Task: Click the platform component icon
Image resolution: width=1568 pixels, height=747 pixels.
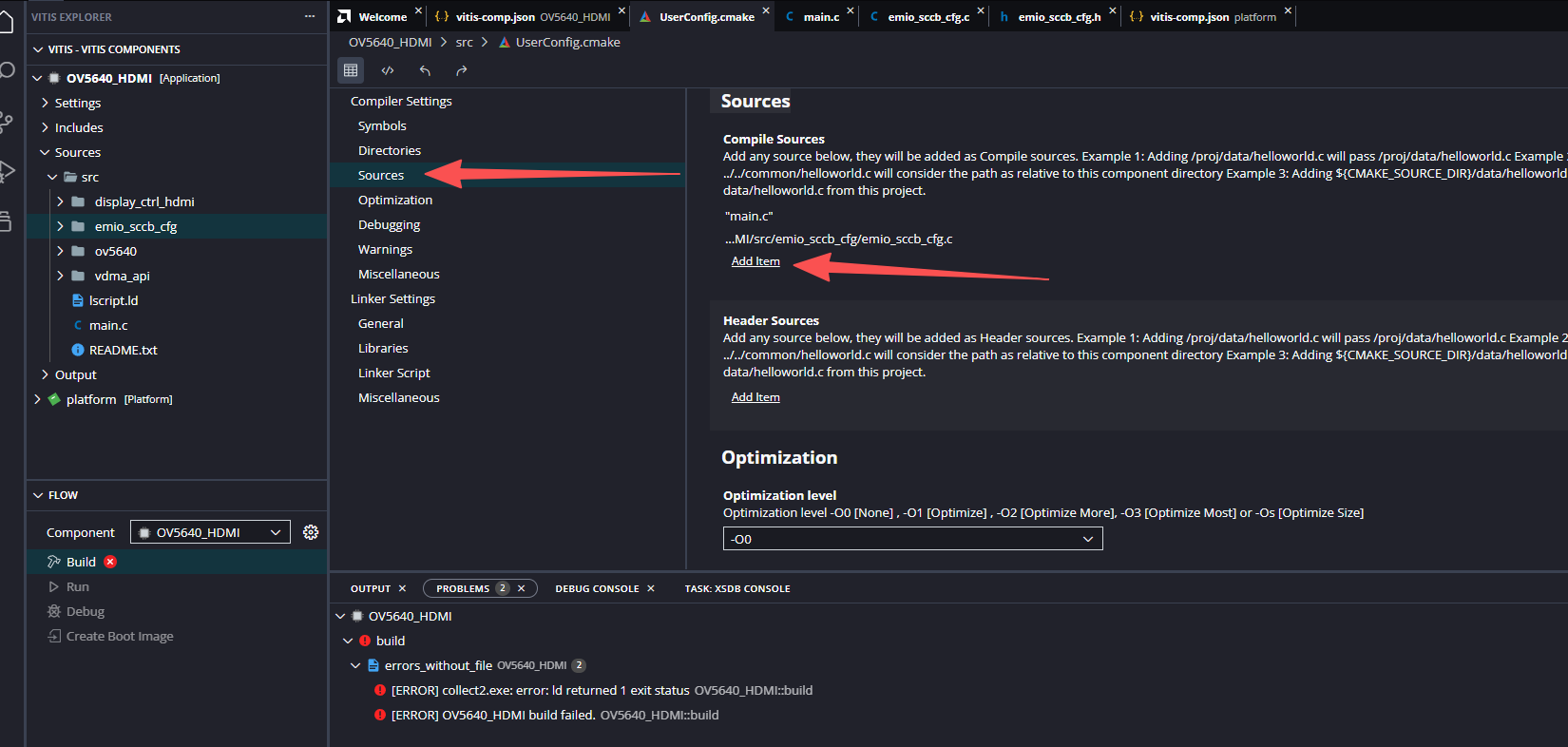Action: tap(54, 399)
